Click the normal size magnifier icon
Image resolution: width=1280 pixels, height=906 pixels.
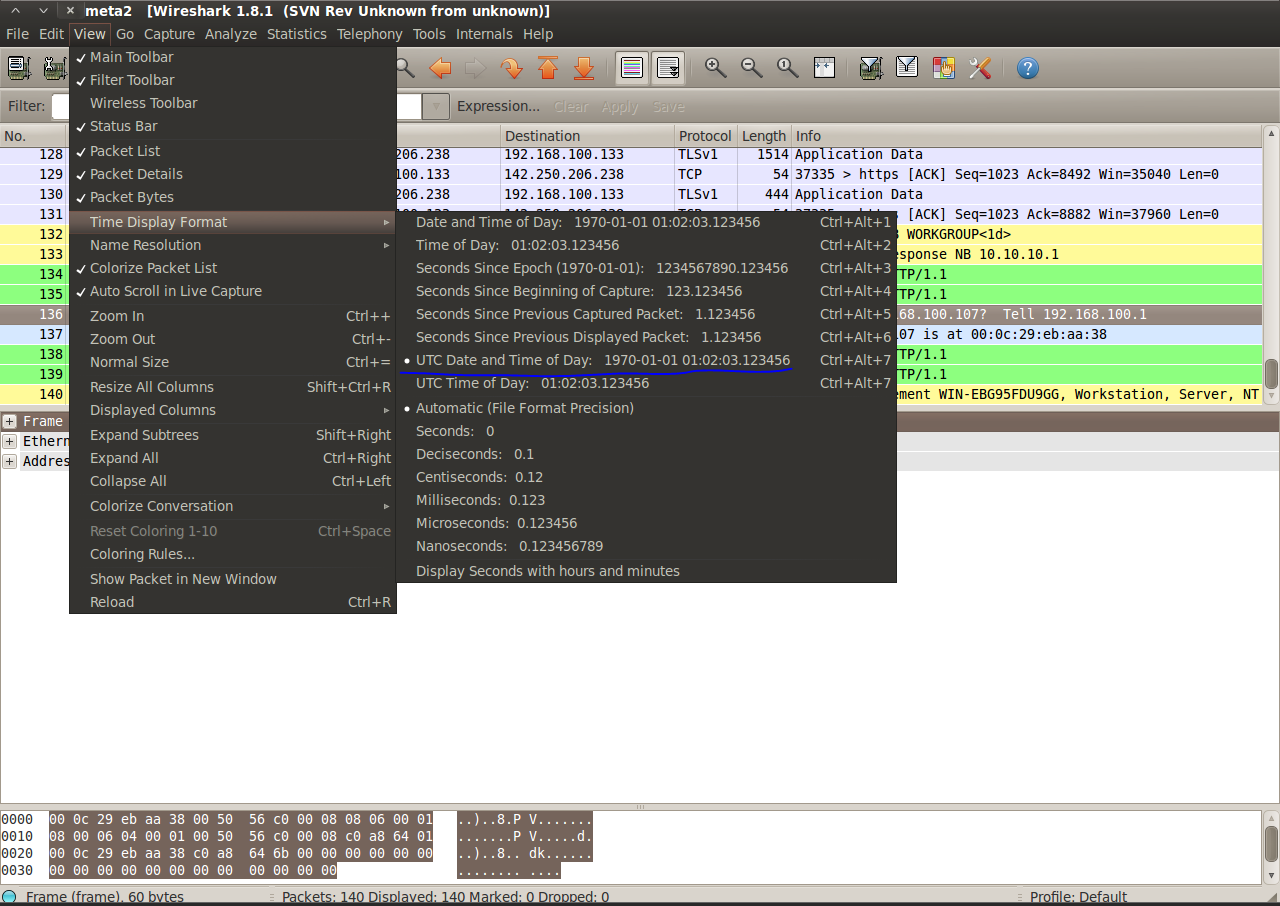(788, 68)
